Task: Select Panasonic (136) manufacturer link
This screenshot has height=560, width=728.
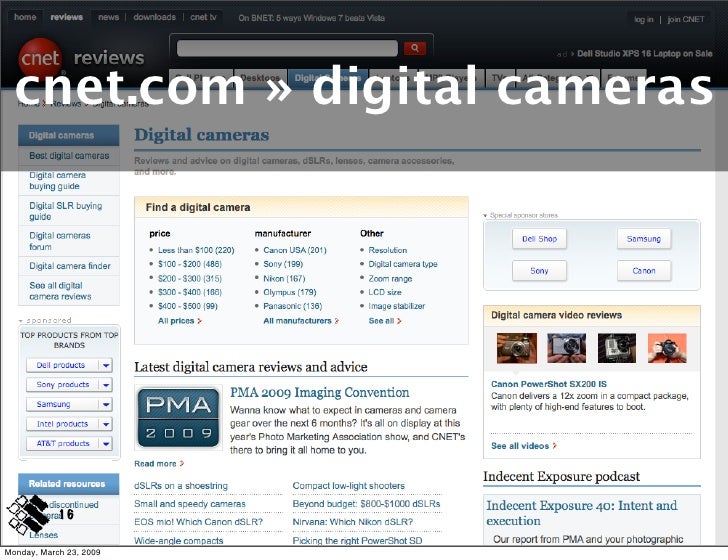Action: pyautogui.click(x=292, y=306)
